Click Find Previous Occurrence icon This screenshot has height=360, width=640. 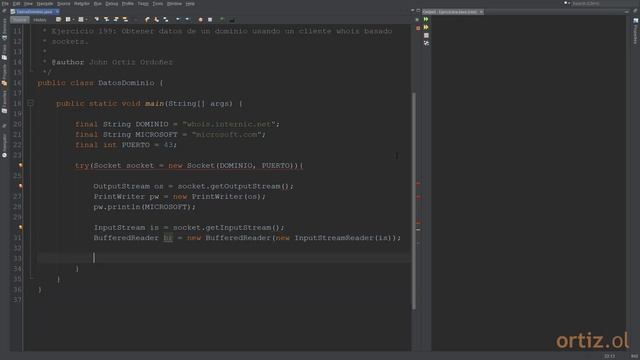tap(106, 20)
